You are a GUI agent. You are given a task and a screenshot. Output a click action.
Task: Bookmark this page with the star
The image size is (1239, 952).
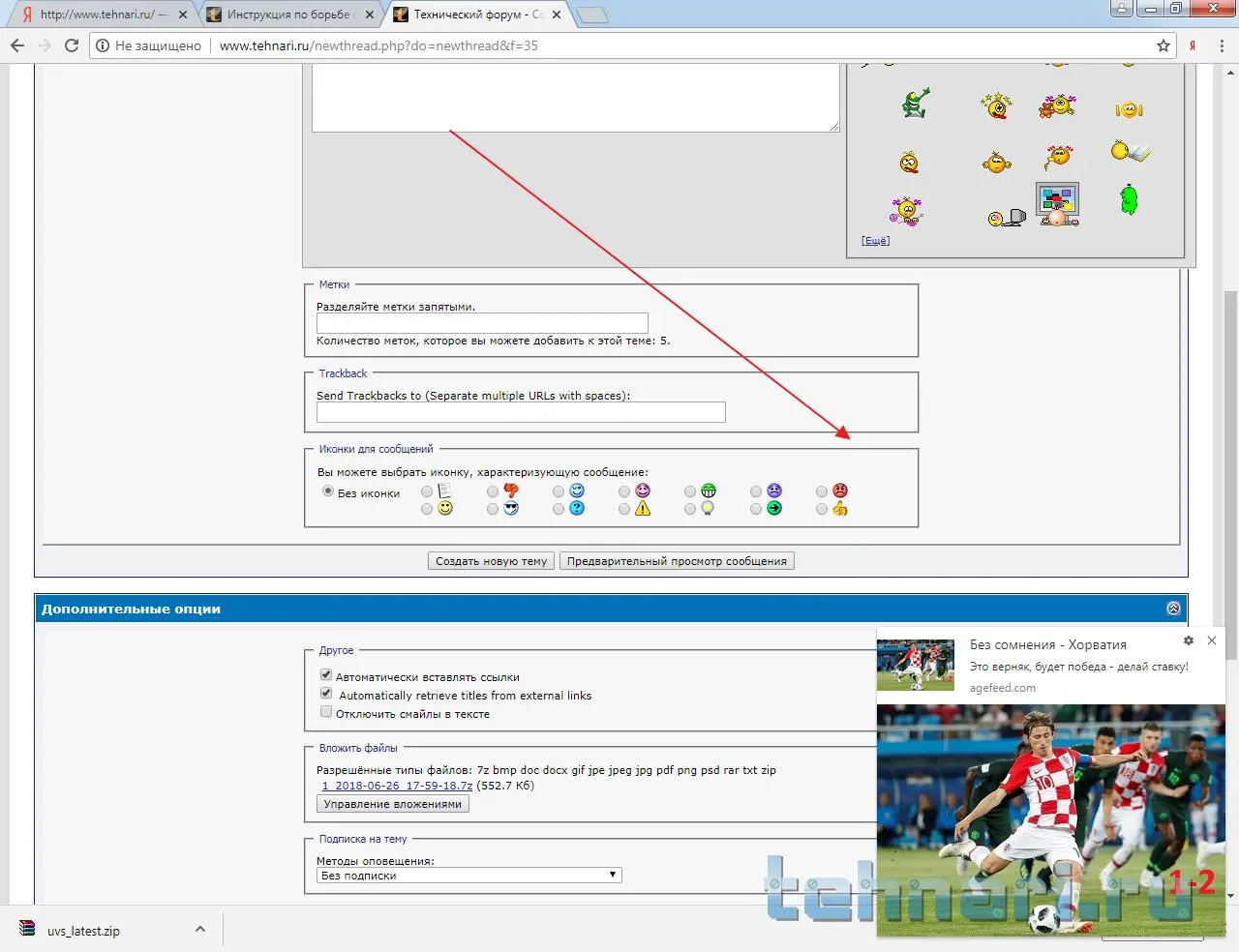[1163, 45]
